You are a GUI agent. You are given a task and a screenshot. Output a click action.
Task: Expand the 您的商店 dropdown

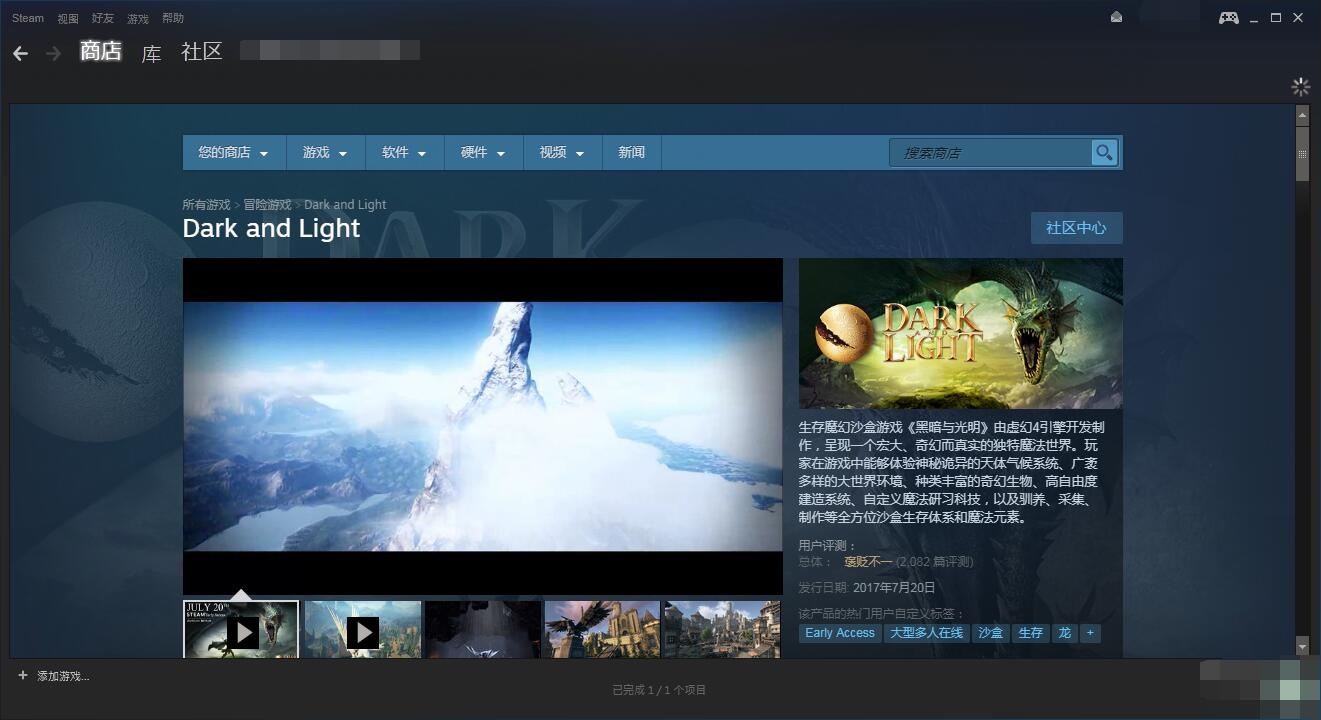pyautogui.click(x=234, y=153)
